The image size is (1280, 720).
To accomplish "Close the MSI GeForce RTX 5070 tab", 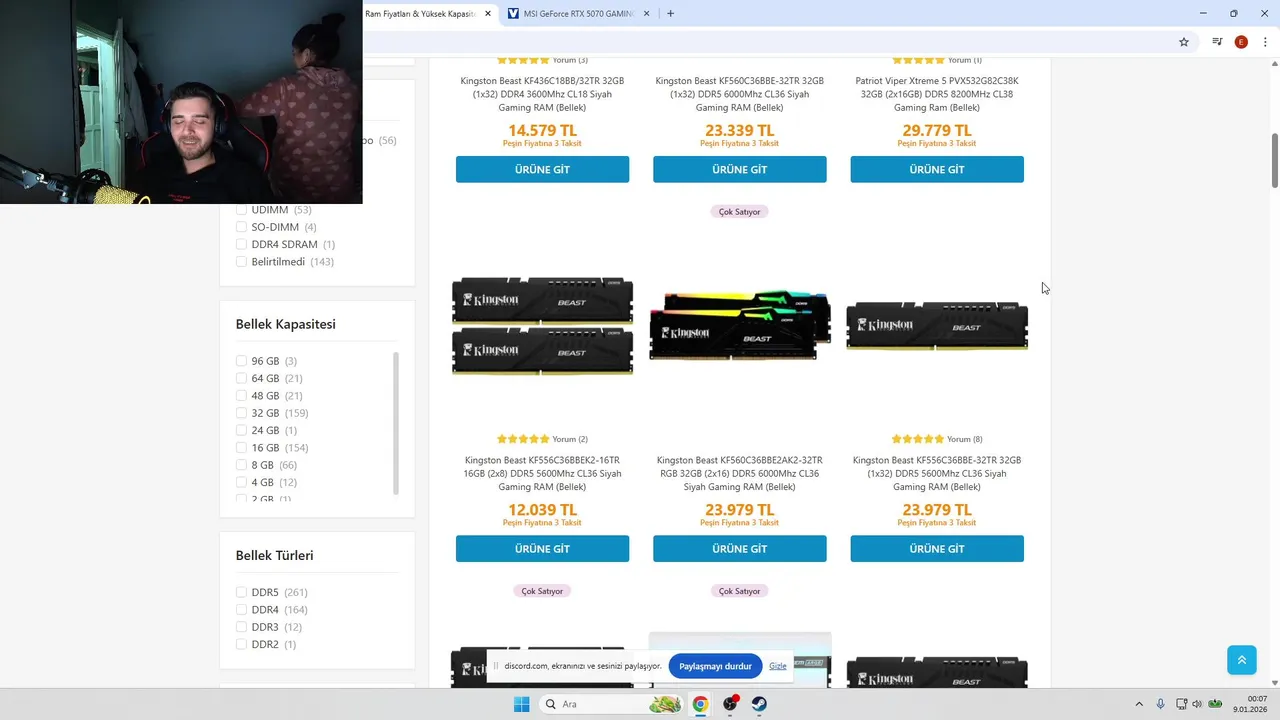I will [647, 14].
